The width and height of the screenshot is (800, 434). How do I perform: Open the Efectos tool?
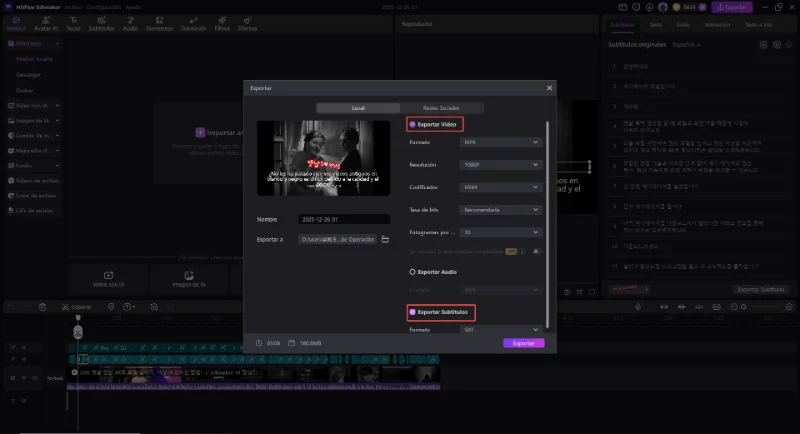tap(247, 24)
